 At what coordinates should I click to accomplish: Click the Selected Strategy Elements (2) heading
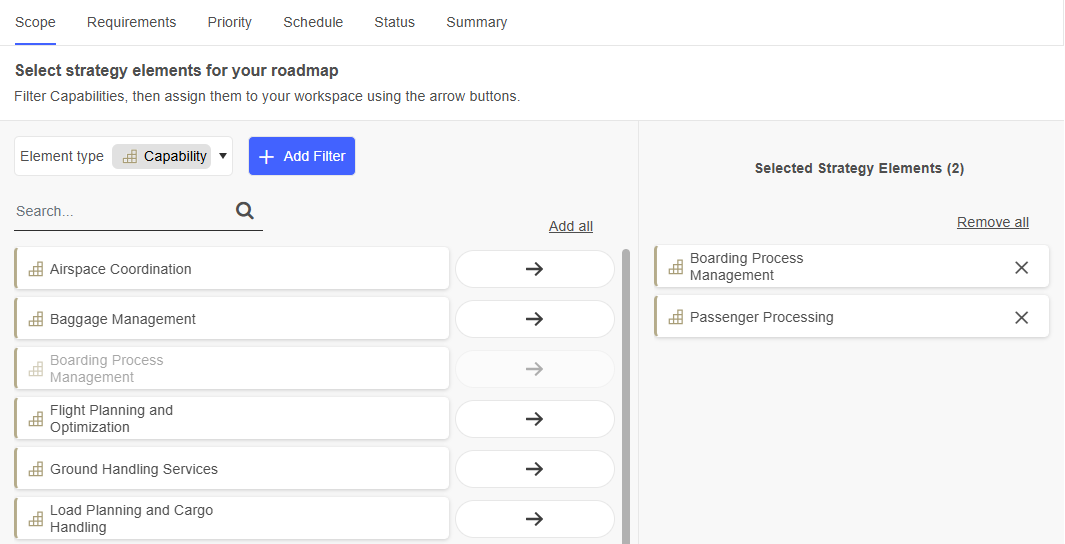point(859,168)
